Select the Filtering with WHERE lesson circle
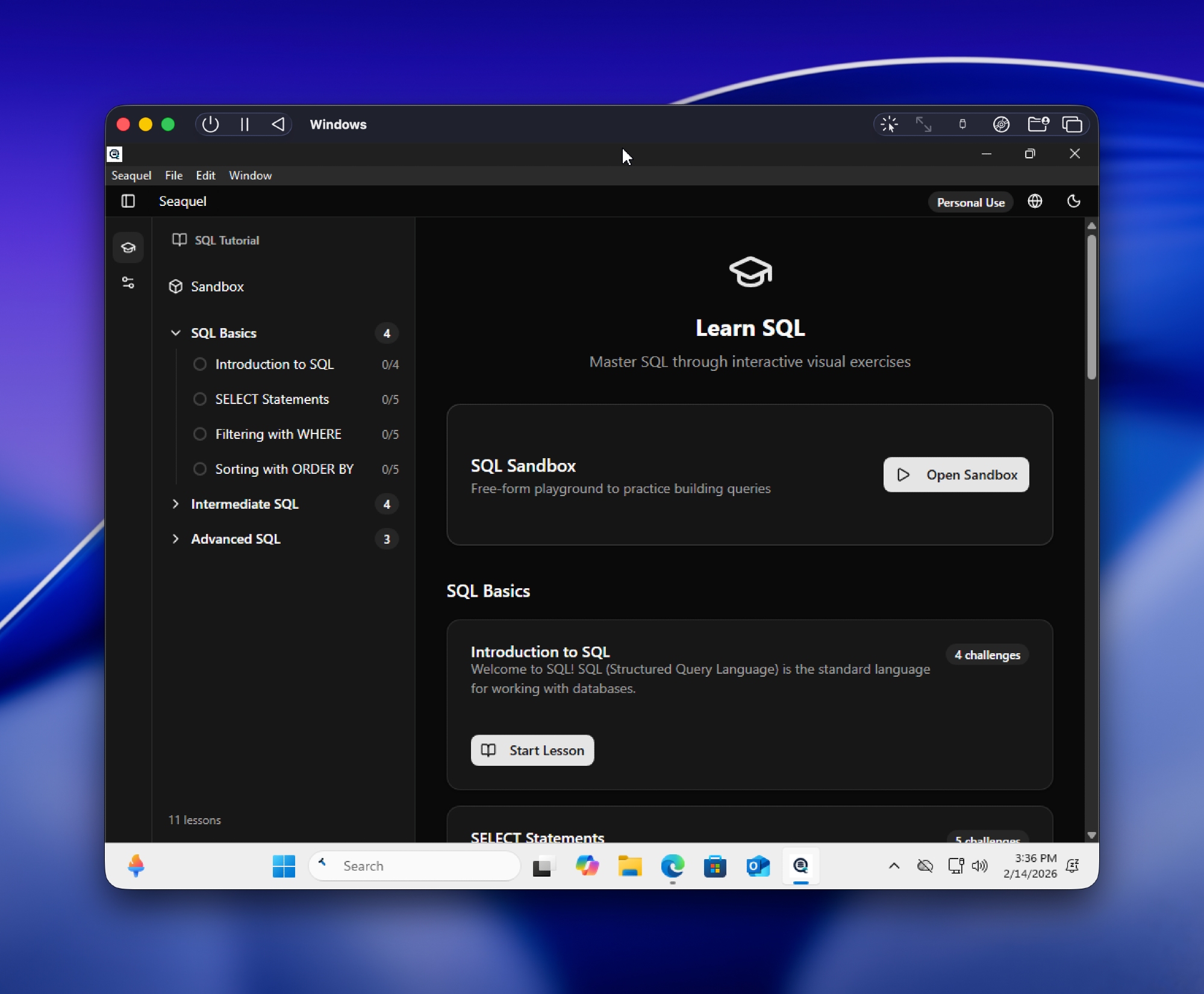 [x=200, y=434]
